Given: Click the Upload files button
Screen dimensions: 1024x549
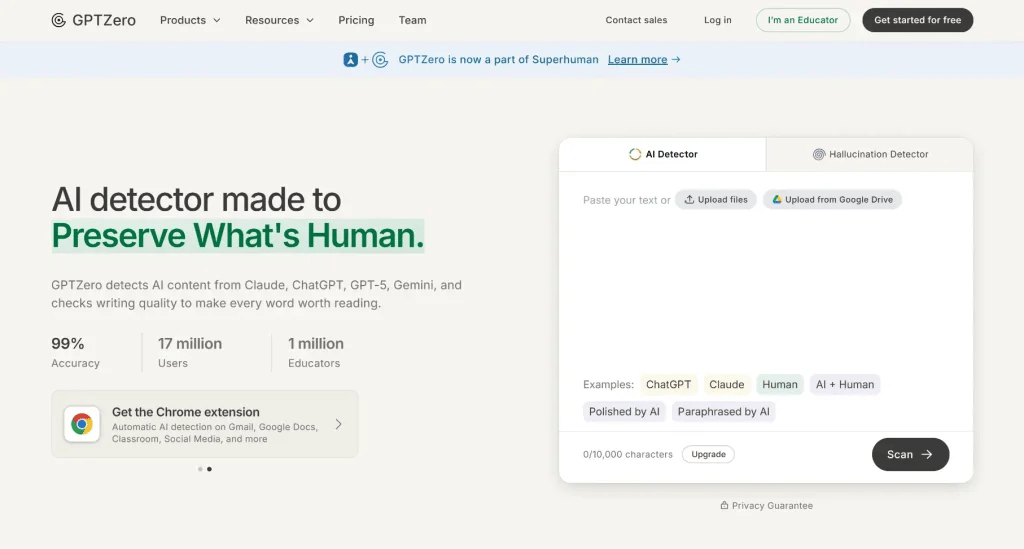Looking at the screenshot, I should [x=716, y=200].
